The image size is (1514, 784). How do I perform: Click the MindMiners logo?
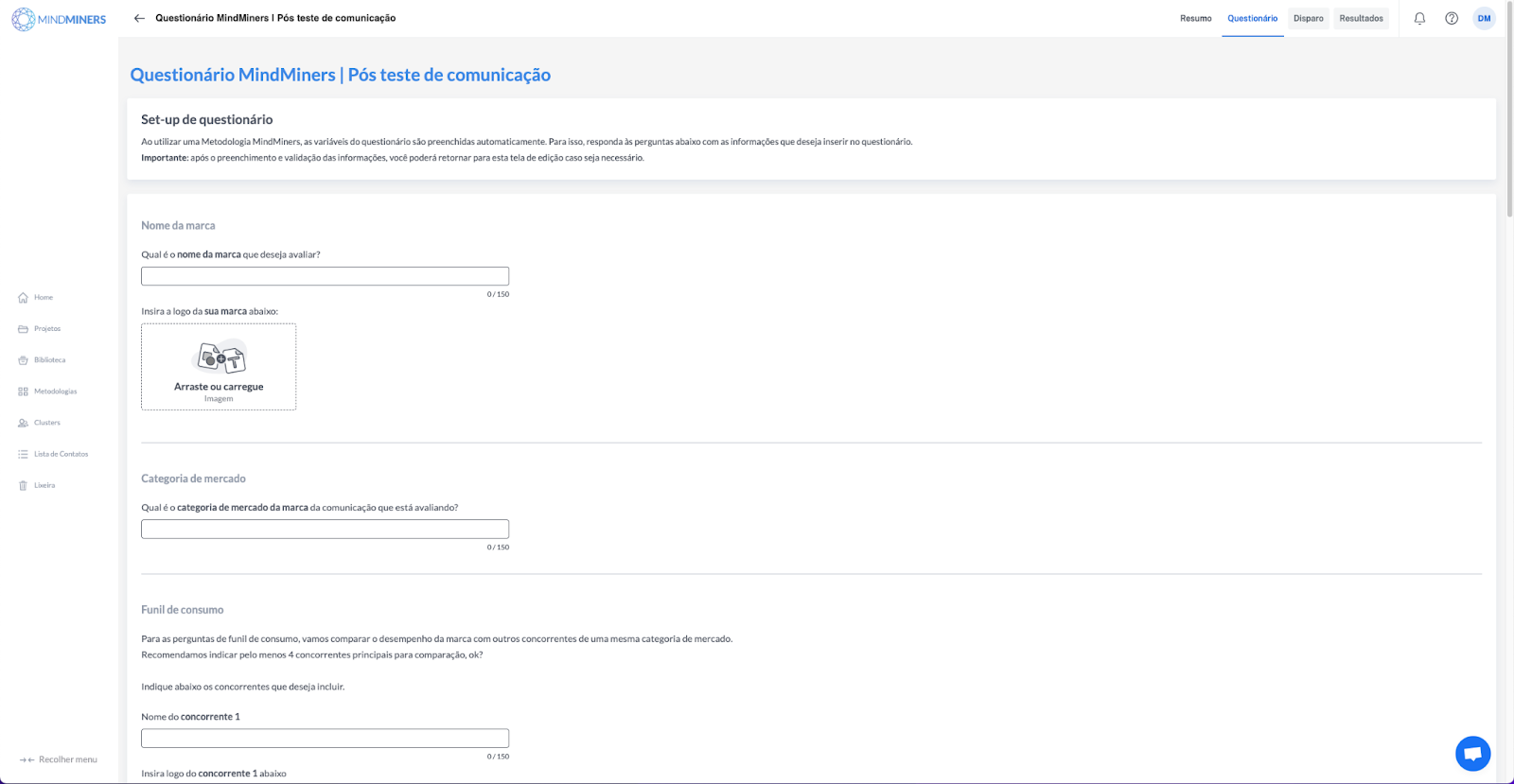59,19
